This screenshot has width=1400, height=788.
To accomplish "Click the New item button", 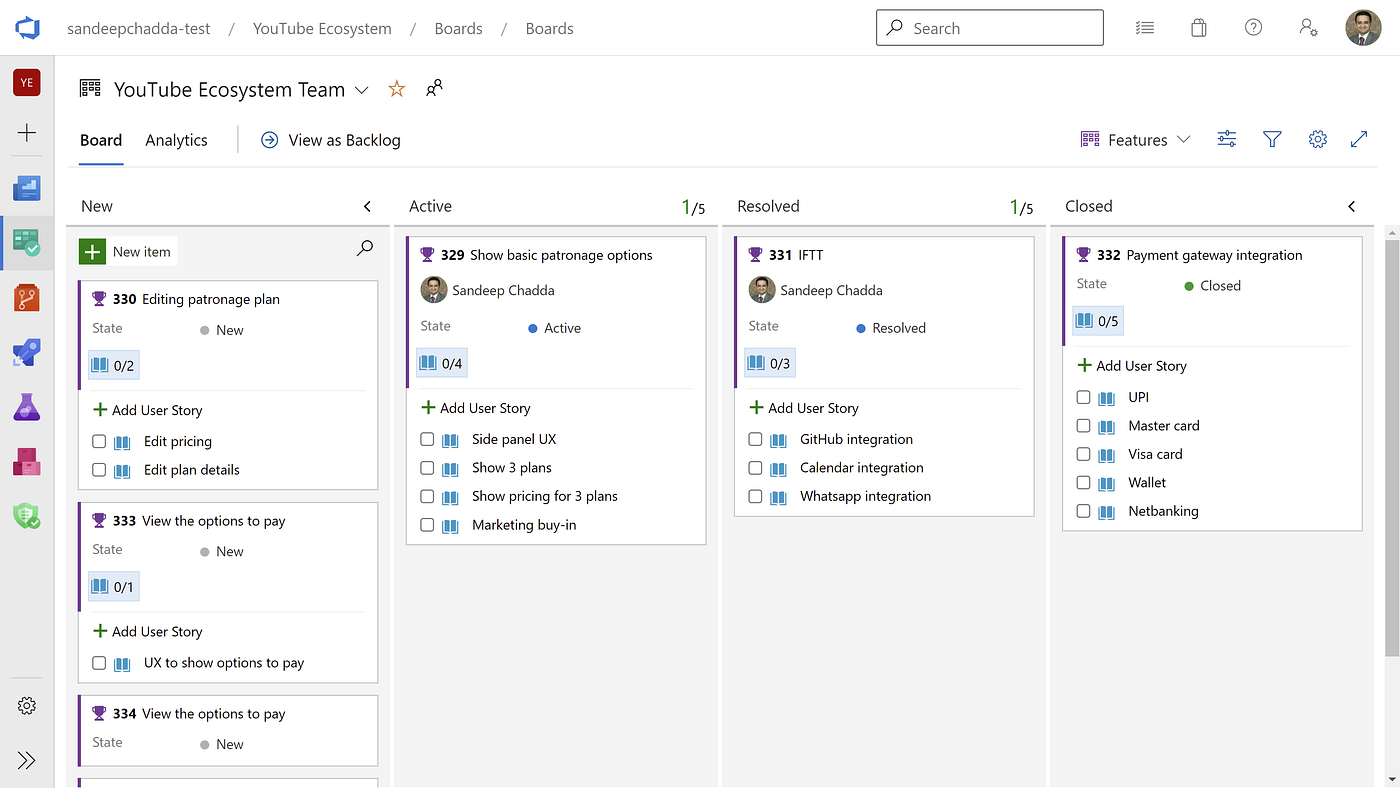I will point(128,252).
